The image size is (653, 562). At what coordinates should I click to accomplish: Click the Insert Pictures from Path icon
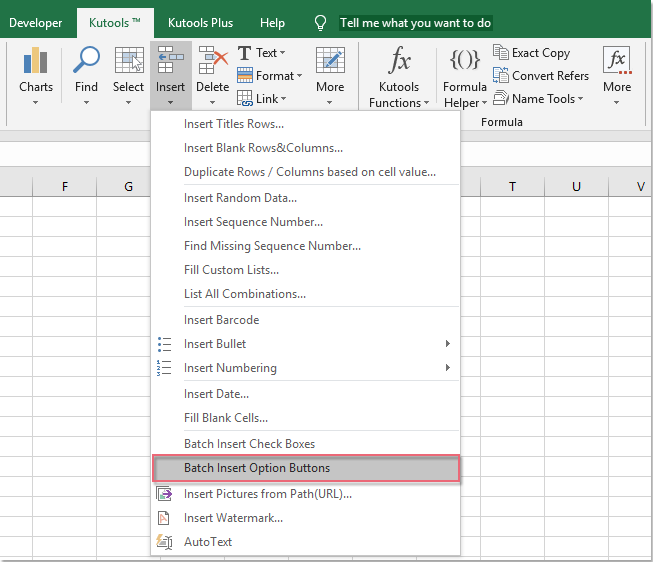pos(164,494)
